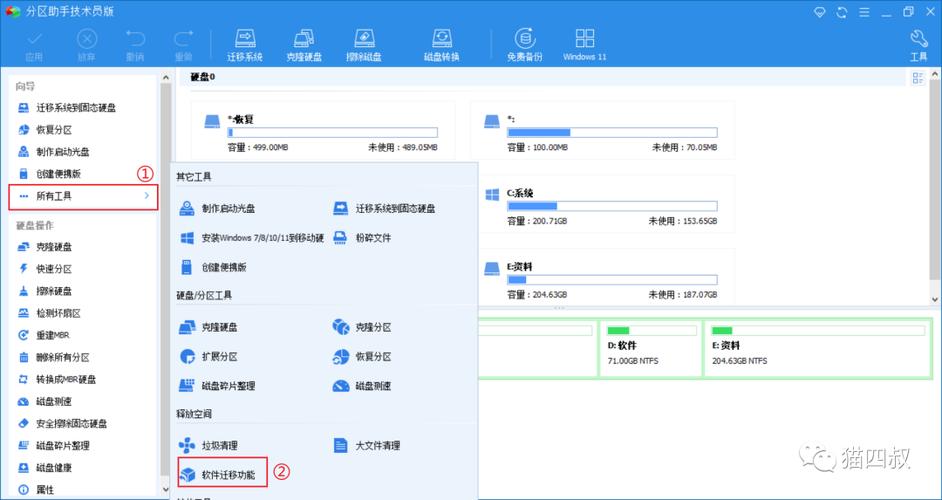Open the hamburger menu in title bar
Screen dimensions: 942x500
pyautogui.click(x=864, y=12)
